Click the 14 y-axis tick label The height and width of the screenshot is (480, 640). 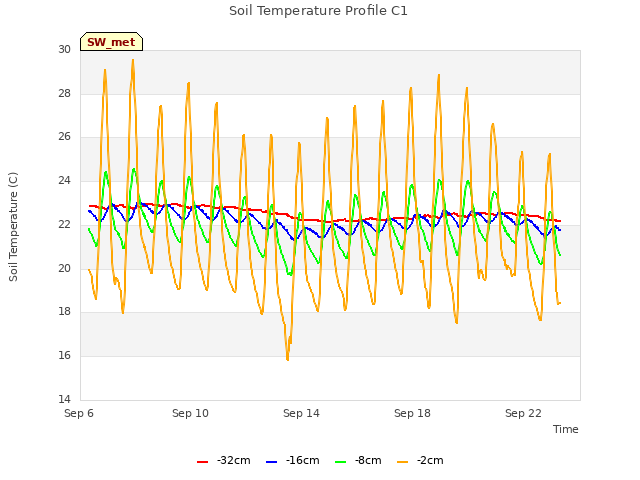tap(64, 399)
